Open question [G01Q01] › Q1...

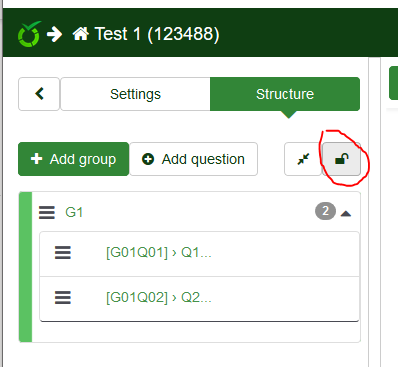159,253
